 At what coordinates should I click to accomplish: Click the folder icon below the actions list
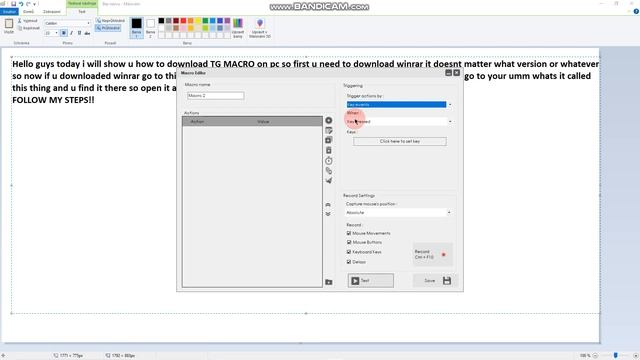[329, 282]
